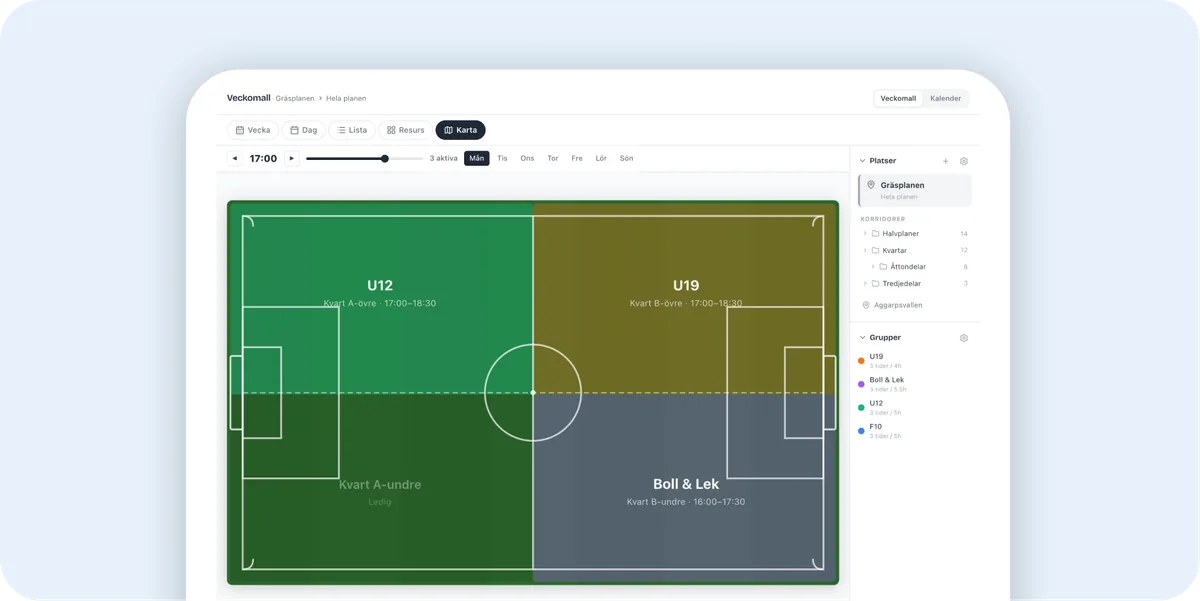The width and height of the screenshot is (1200, 601).
Task: Step time forward with right arrow
Action: click(292, 158)
